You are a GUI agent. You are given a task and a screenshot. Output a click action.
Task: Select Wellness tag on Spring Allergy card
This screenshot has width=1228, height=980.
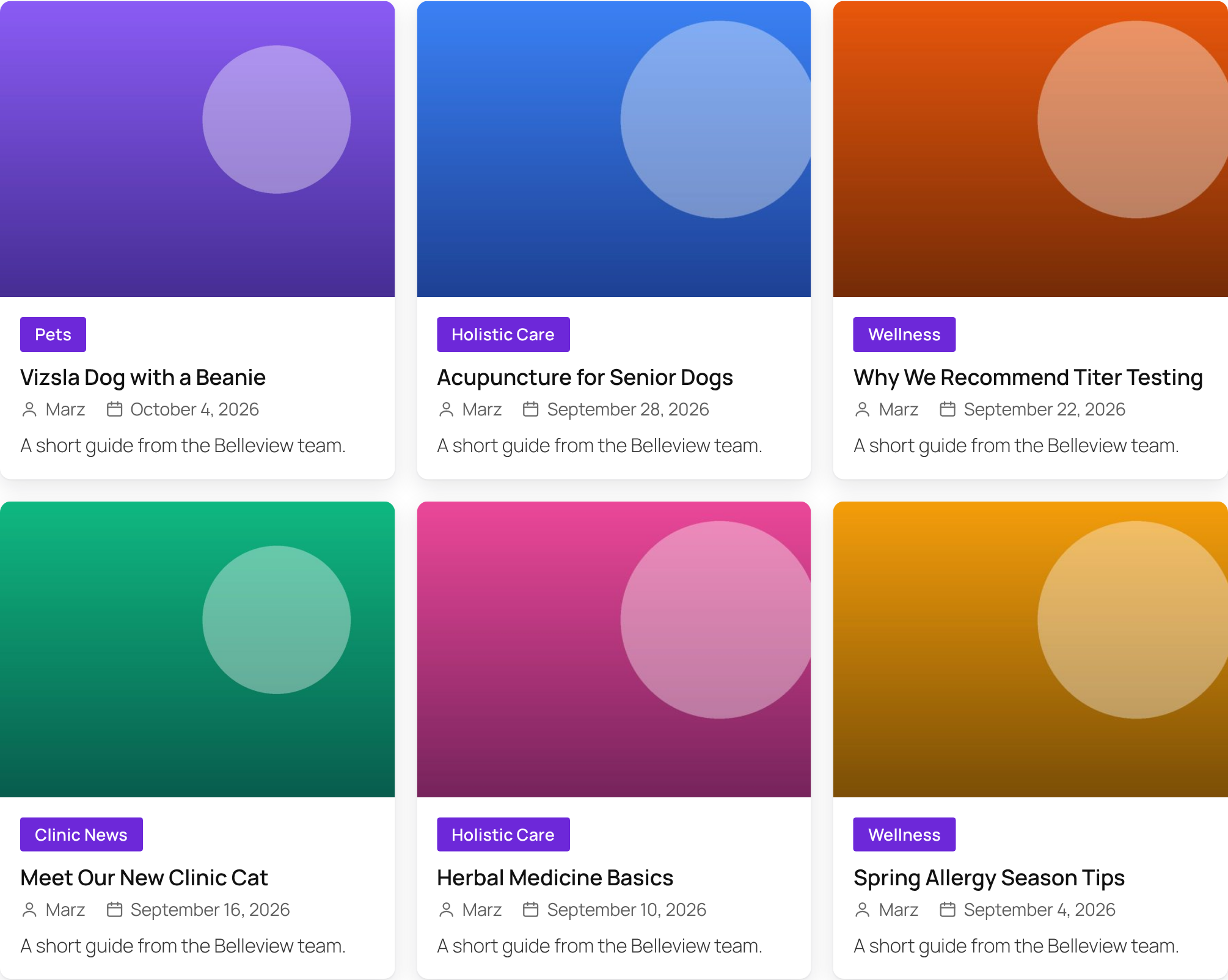coord(904,835)
